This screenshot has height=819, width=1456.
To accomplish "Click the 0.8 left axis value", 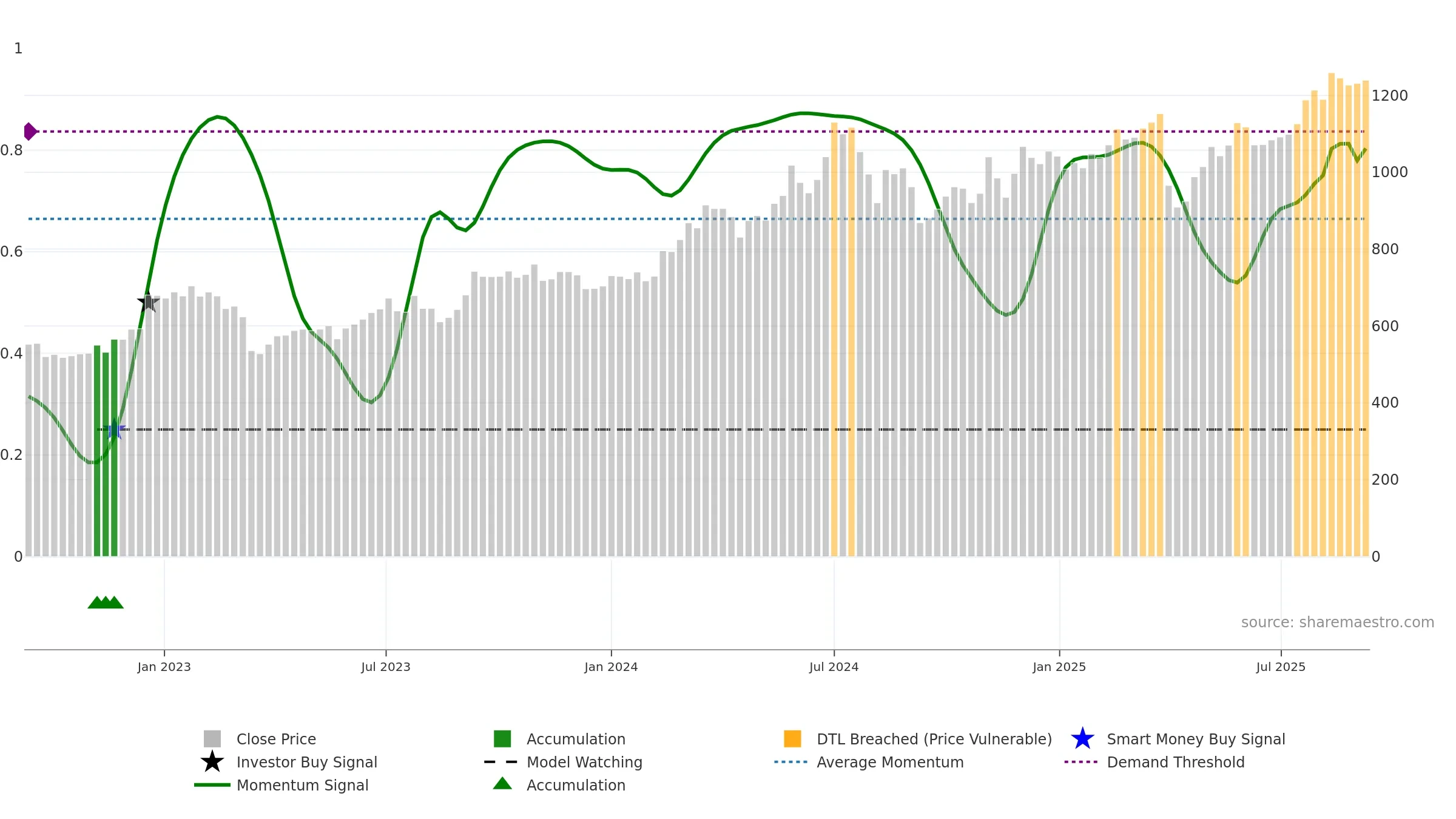I will (12, 150).
